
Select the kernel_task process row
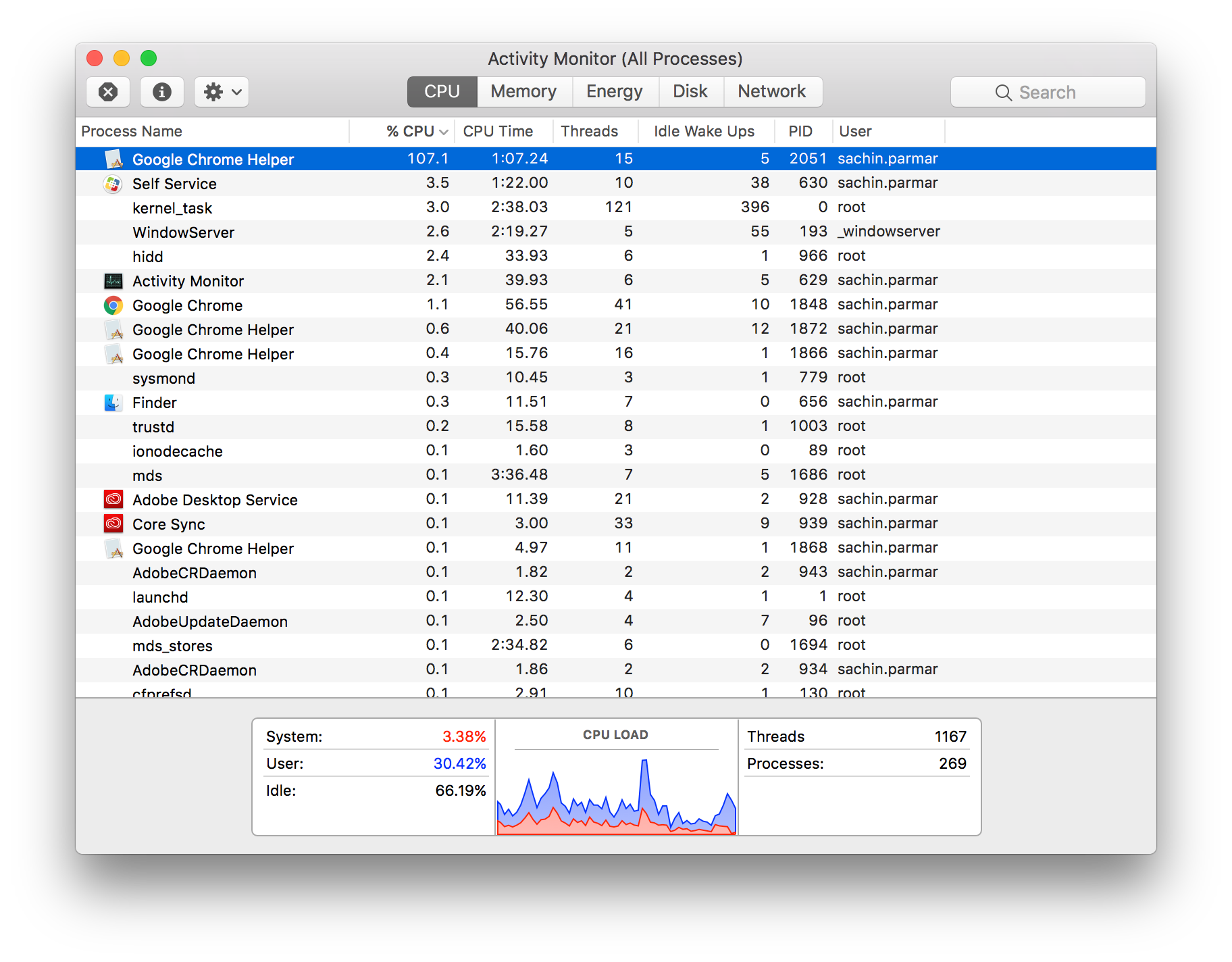(x=616, y=208)
